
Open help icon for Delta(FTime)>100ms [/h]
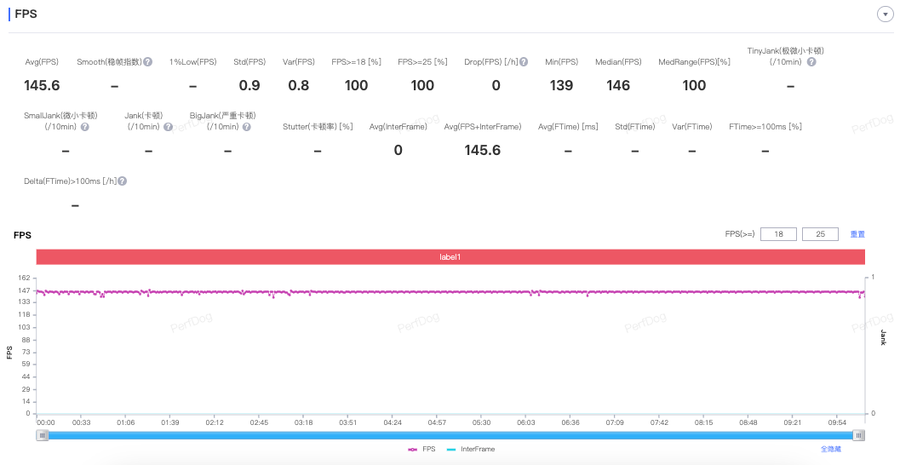(x=122, y=181)
